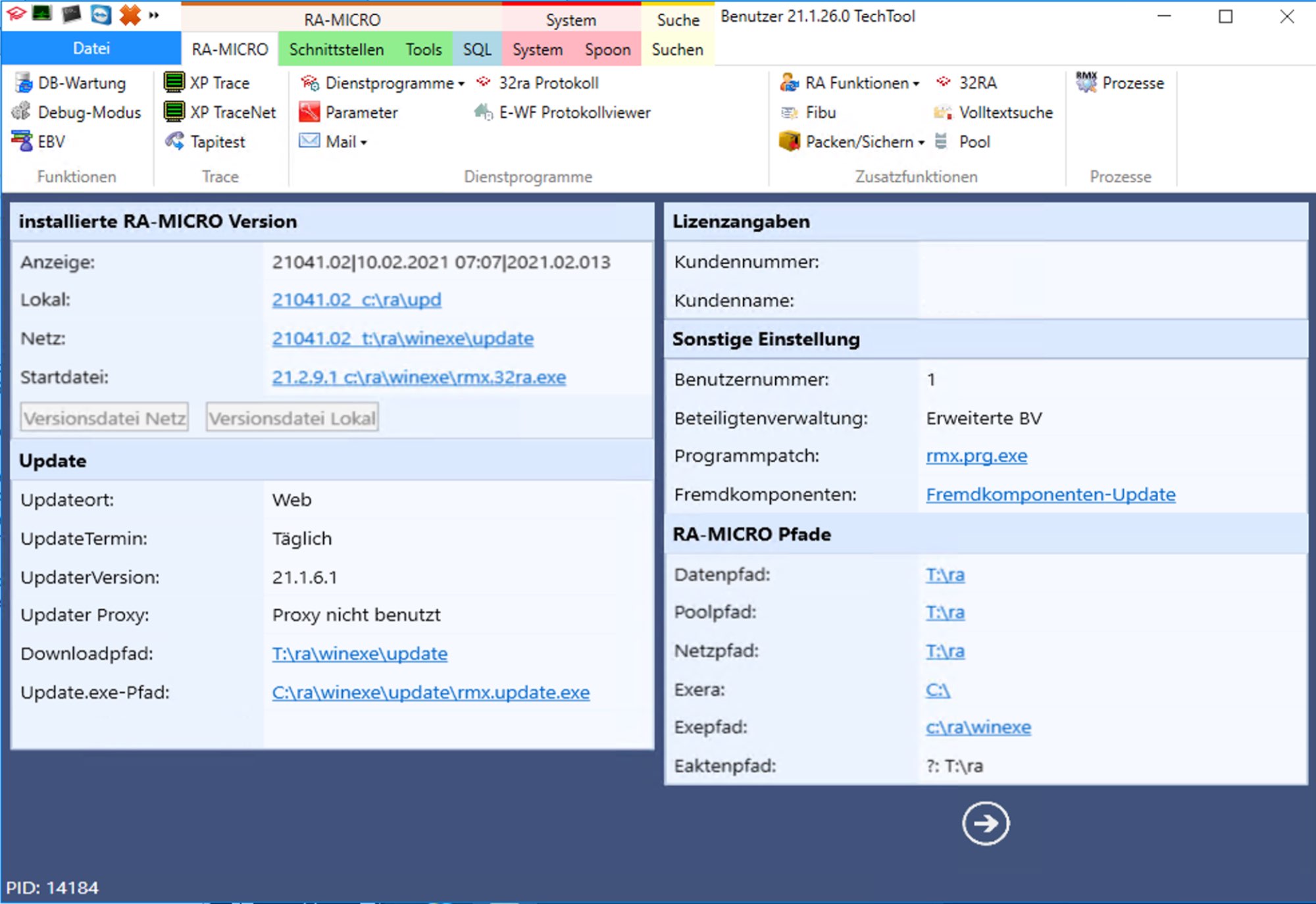Open the Poolpfad T:\ra link
Image resolution: width=1316 pixels, height=904 pixels.
coord(945,613)
